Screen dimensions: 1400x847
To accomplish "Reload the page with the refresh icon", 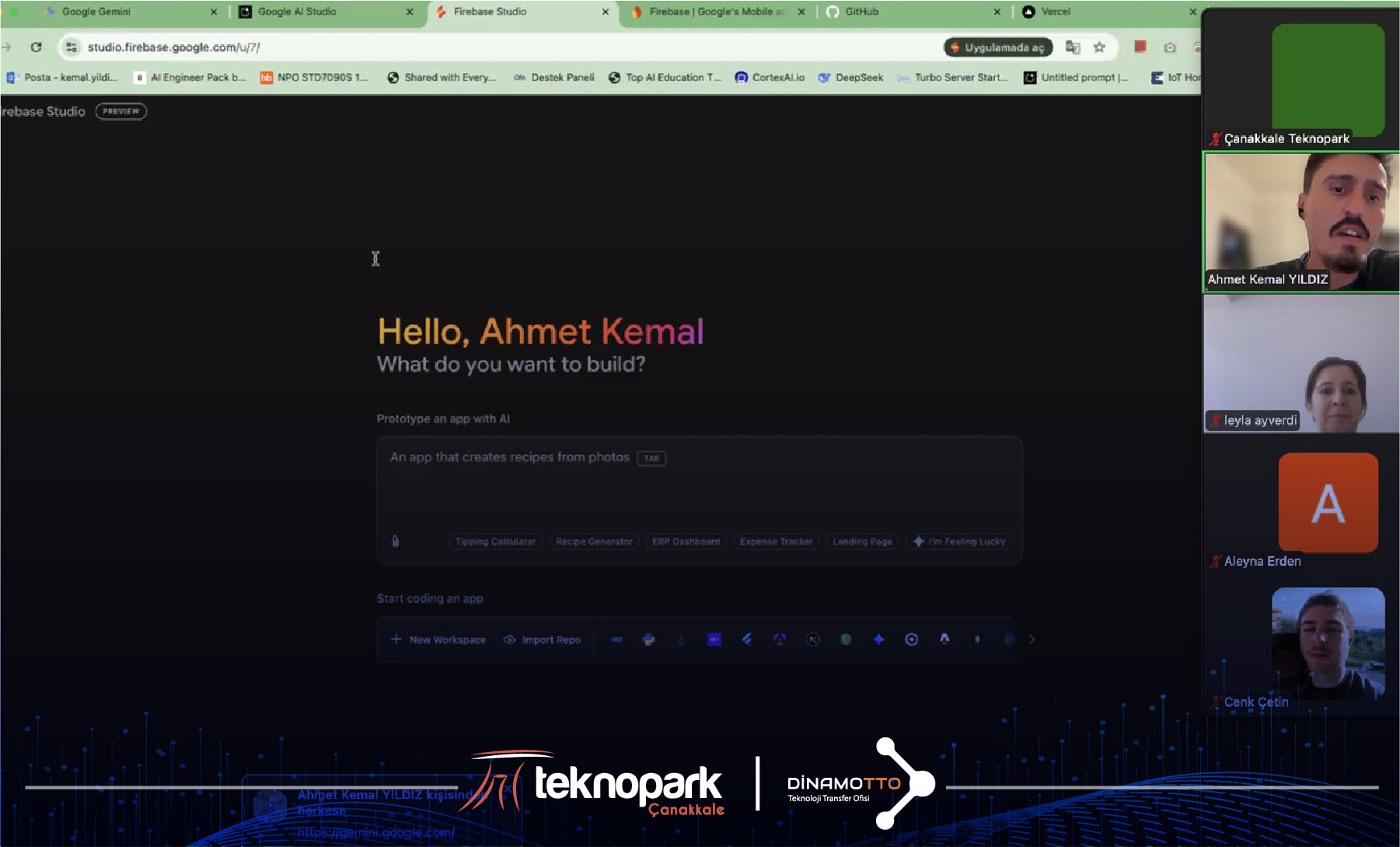I will tap(36, 47).
